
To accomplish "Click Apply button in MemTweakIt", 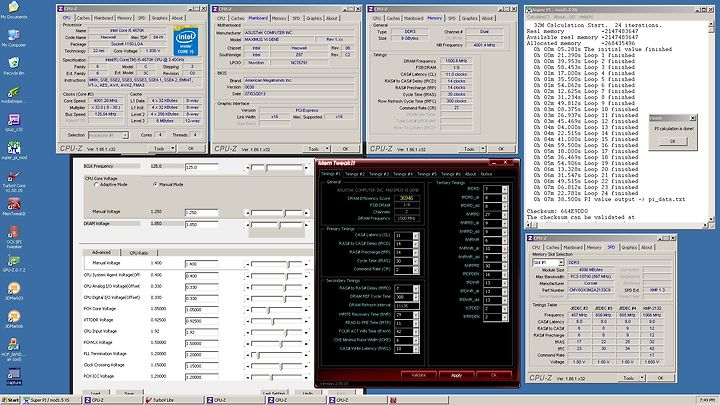I will 456,375.
